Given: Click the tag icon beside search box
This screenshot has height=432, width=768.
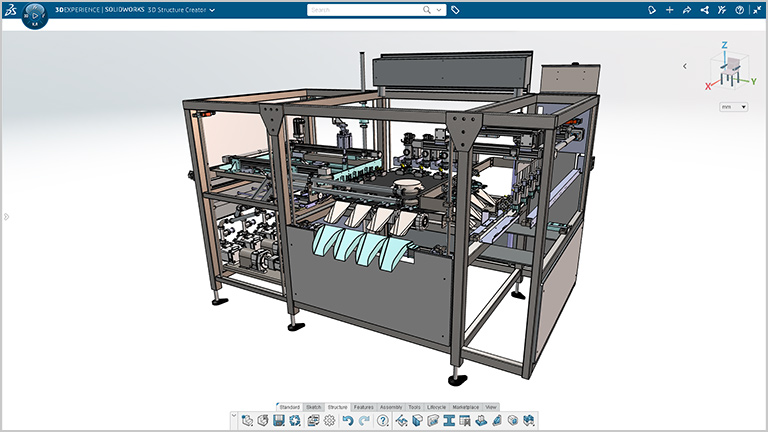Looking at the screenshot, I should (x=455, y=10).
